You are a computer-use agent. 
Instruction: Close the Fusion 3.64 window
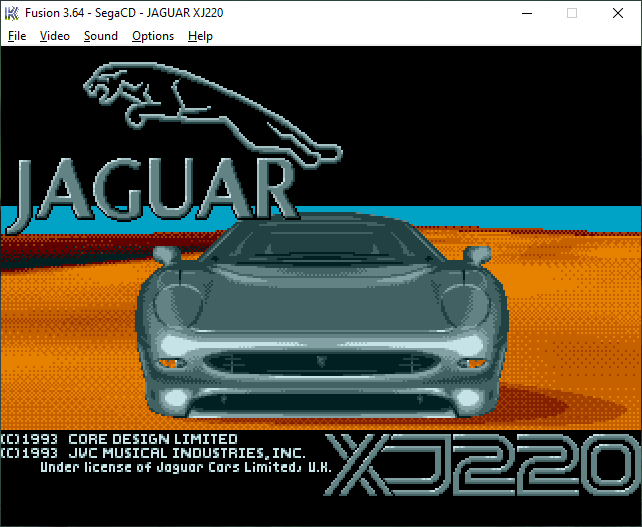coord(618,13)
